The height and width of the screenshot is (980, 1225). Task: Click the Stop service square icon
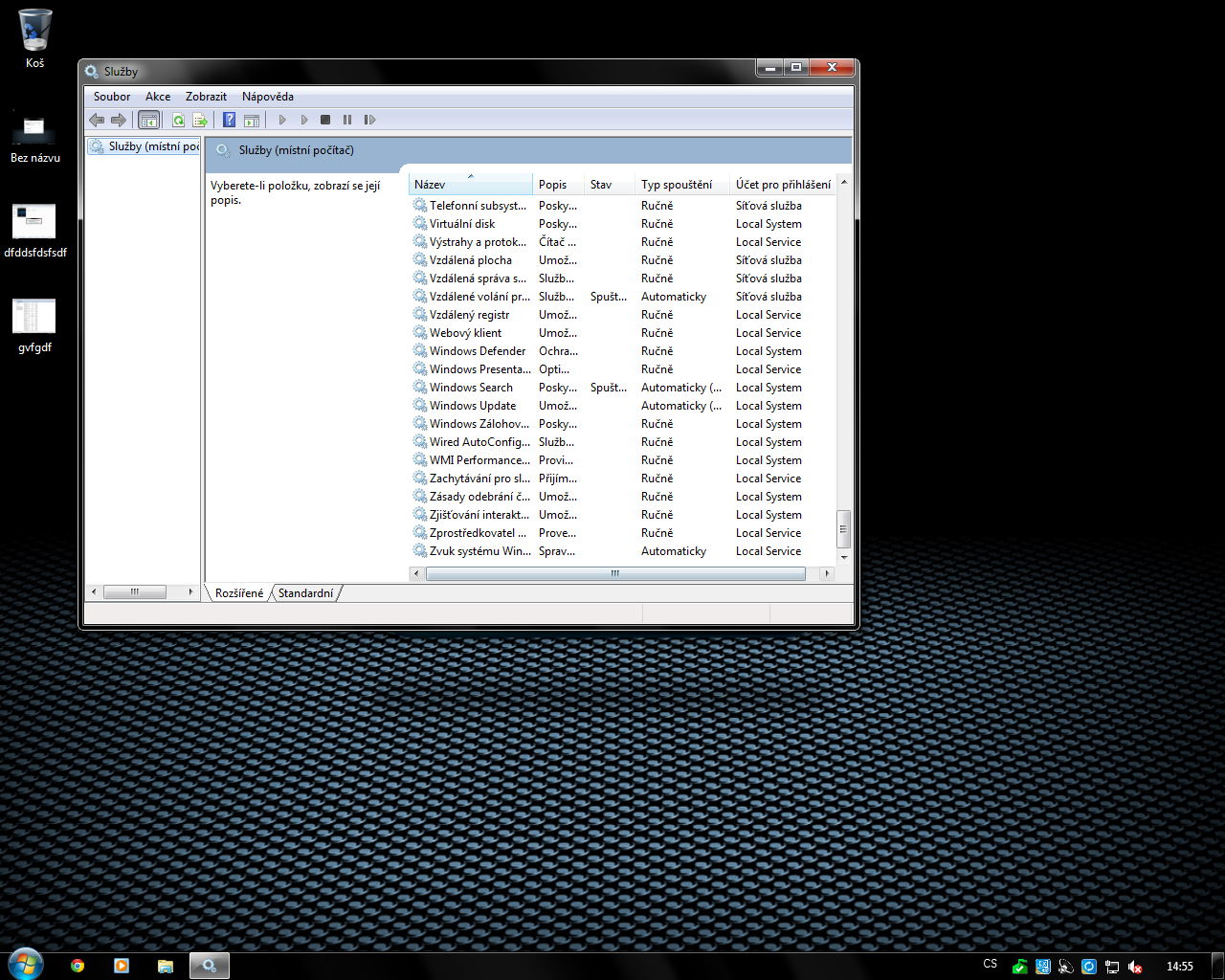click(x=325, y=120)
